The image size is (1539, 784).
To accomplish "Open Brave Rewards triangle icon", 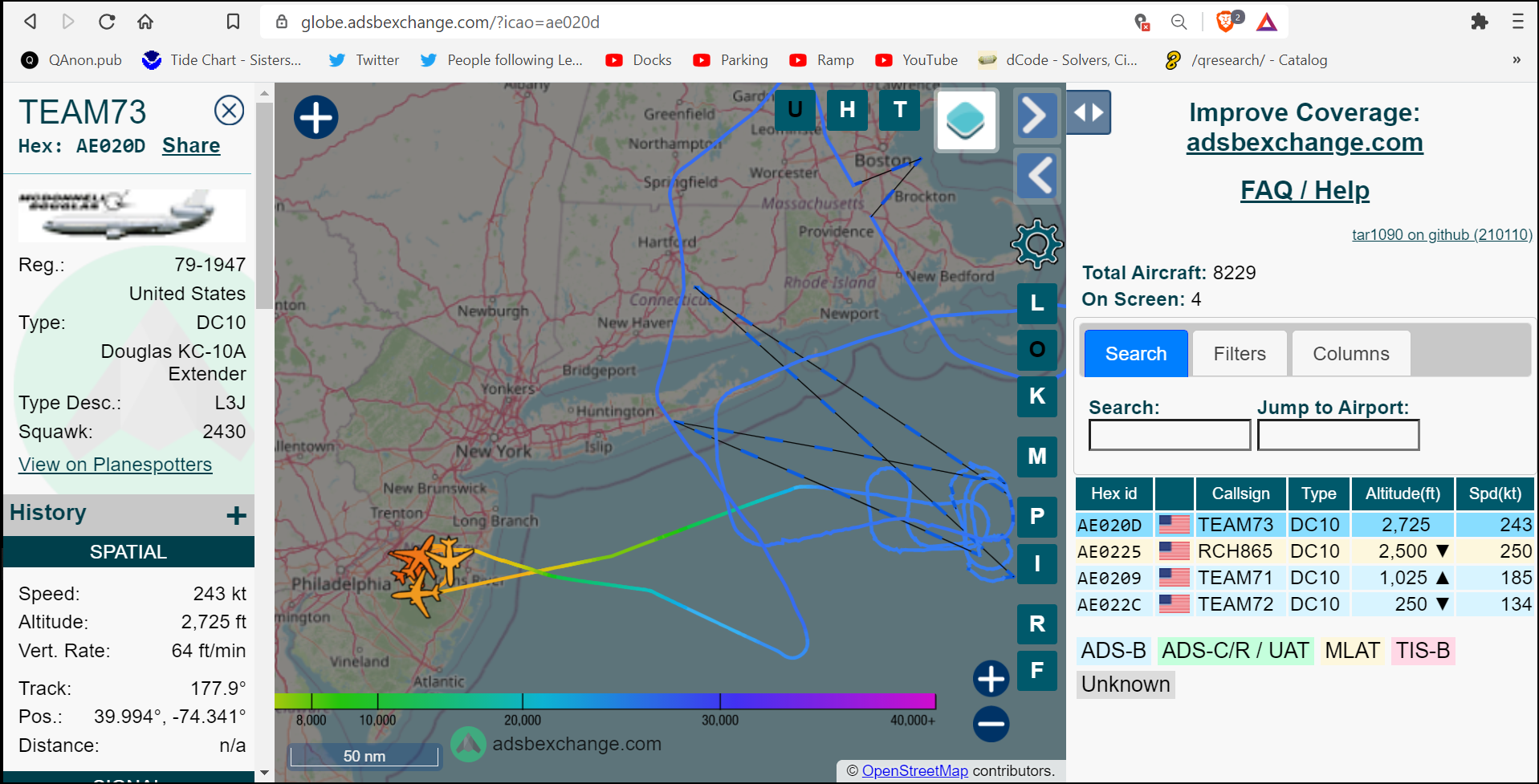I will [x=1267, y=22].
